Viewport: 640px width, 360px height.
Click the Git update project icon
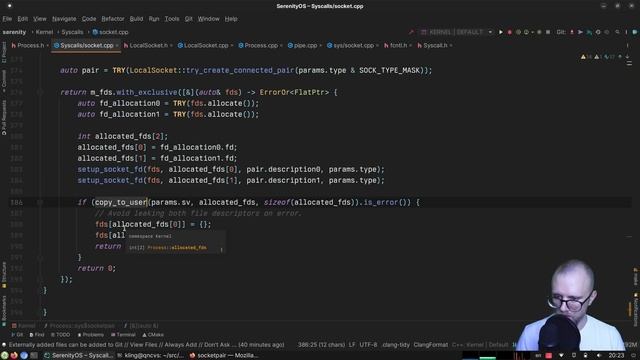pos(571,32)
